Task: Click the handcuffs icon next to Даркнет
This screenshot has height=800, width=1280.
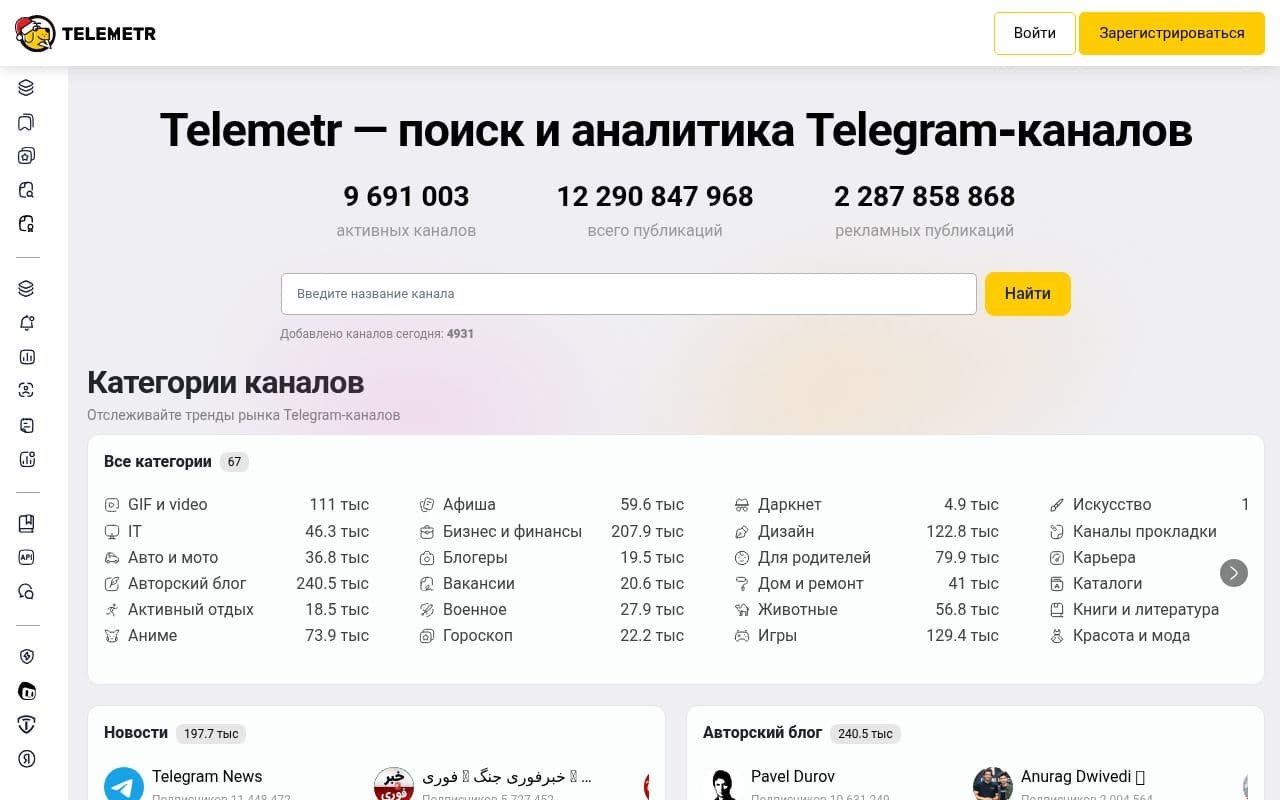Action: pyautogui.click(x=741, y=504)
